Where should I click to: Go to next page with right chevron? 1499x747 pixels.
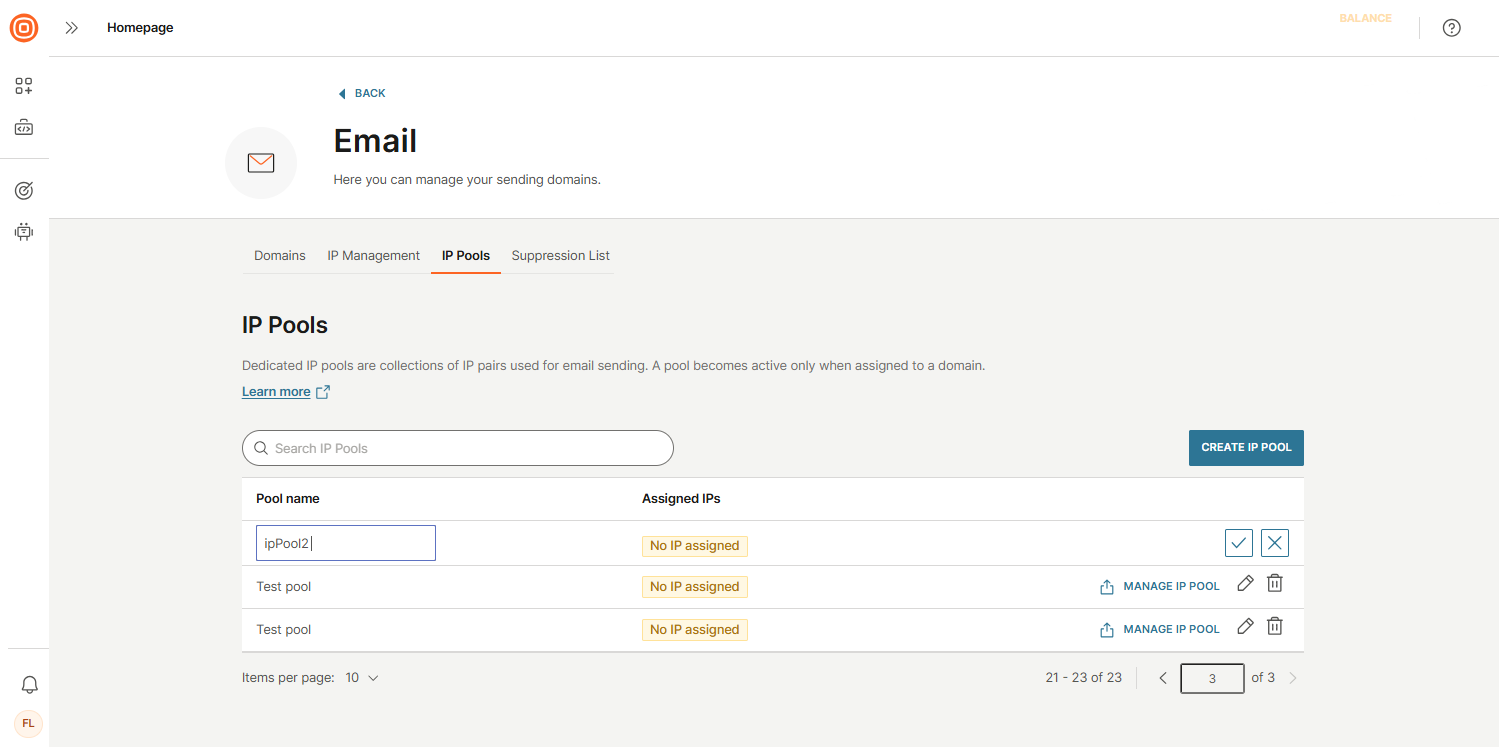click(1293, 677)
